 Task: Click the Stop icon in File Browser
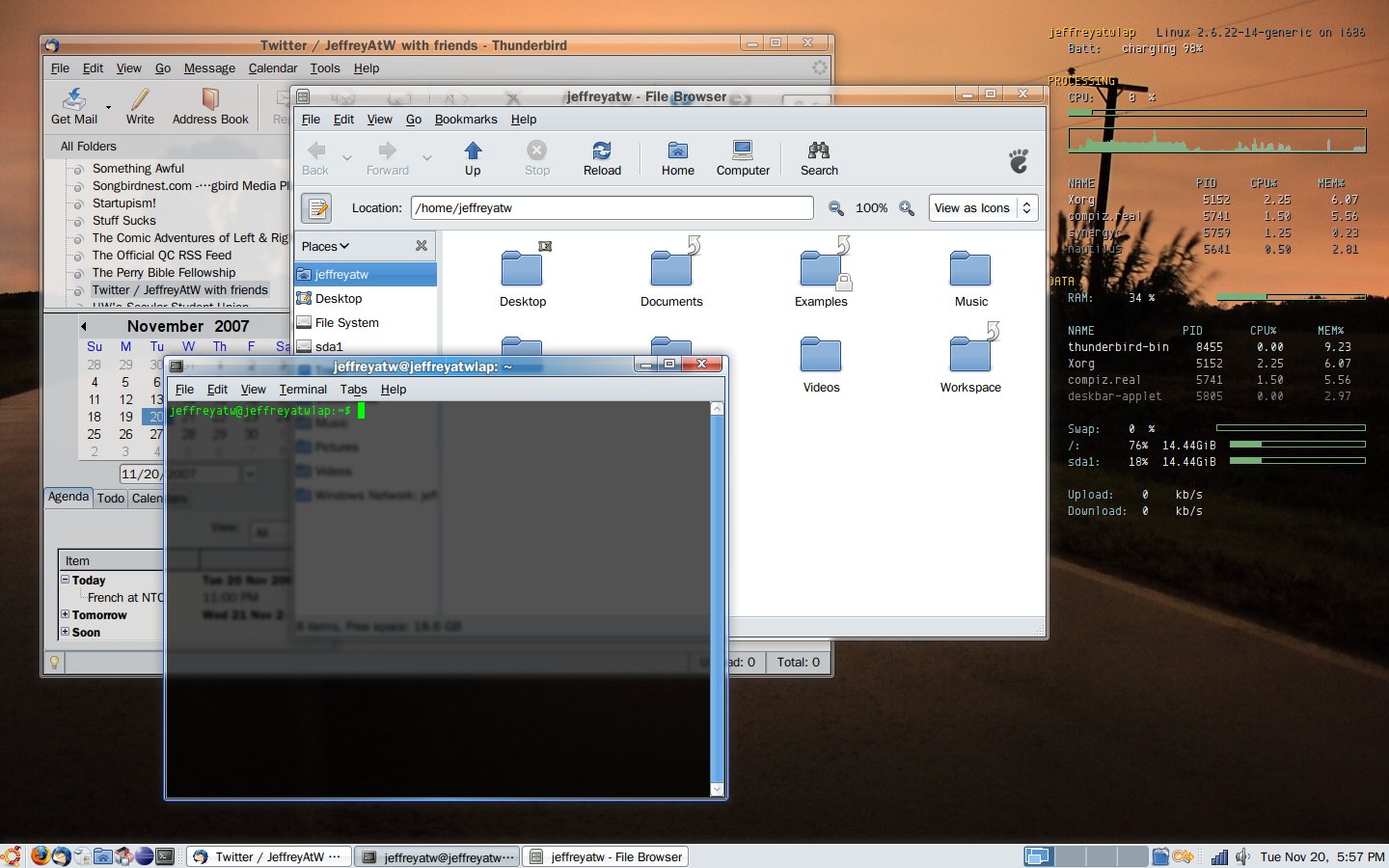coord(537,150)
